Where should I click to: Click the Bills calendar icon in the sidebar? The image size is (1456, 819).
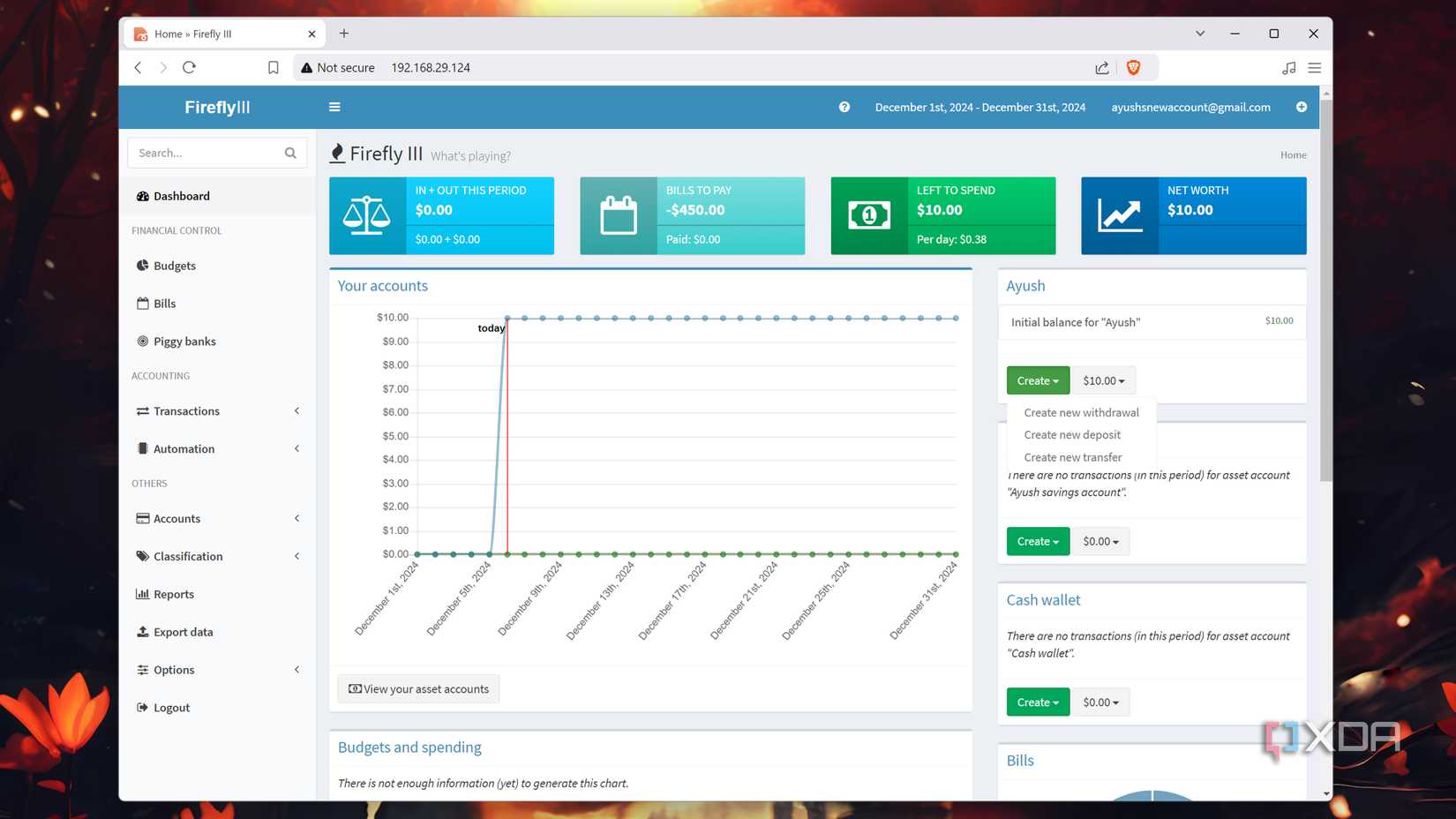(x=142, y=303)
